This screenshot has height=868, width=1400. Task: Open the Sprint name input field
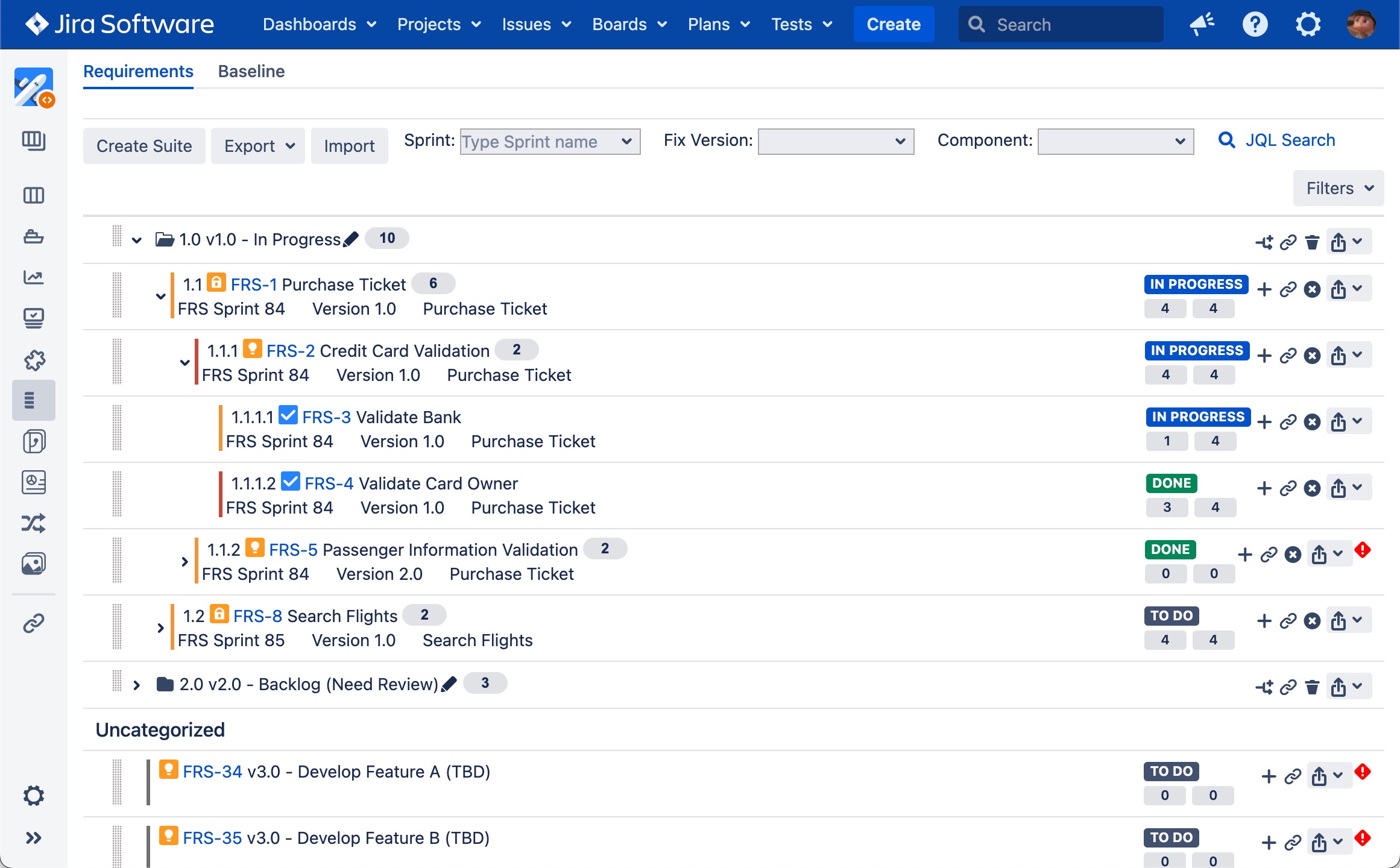[x=546, y=141]
